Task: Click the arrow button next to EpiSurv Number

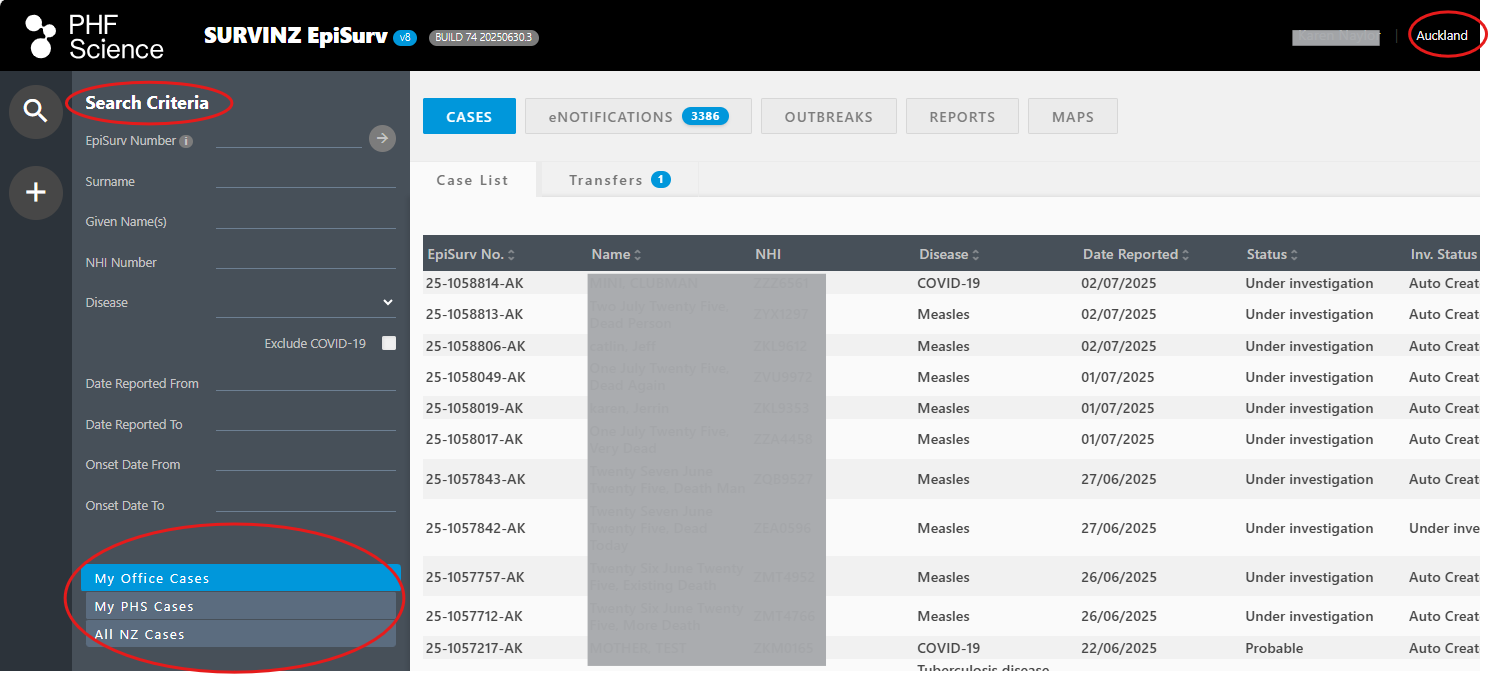Action: coord(382,139)
